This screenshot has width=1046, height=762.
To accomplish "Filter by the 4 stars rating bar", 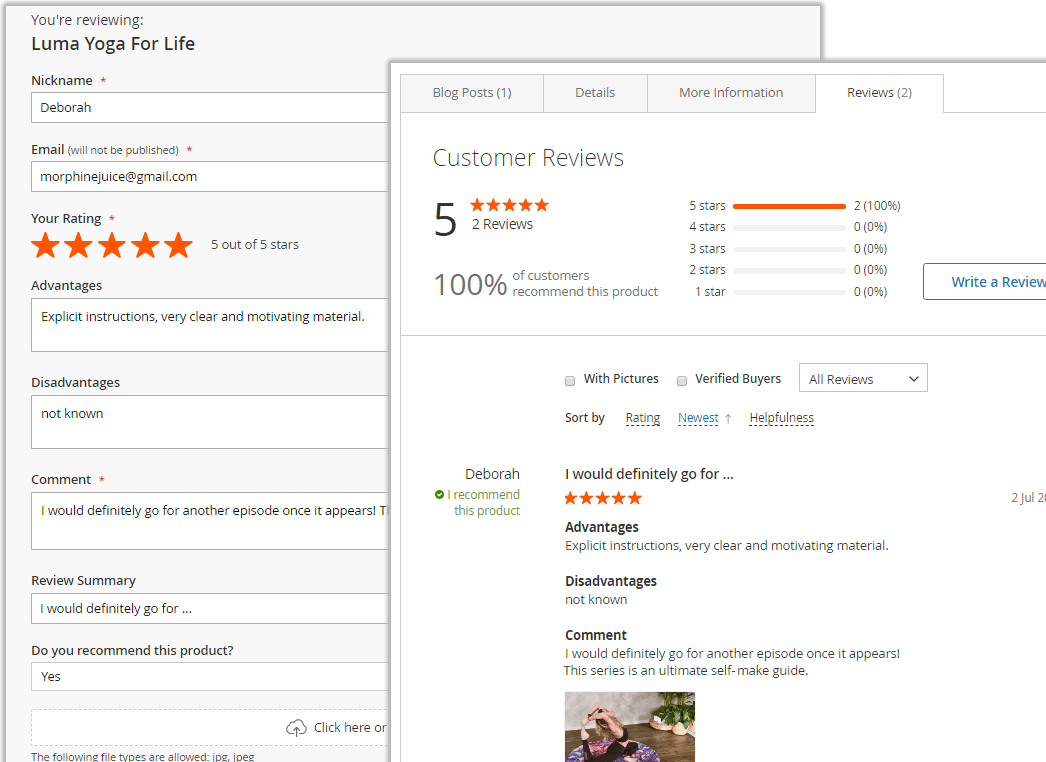I will (789, 228).
